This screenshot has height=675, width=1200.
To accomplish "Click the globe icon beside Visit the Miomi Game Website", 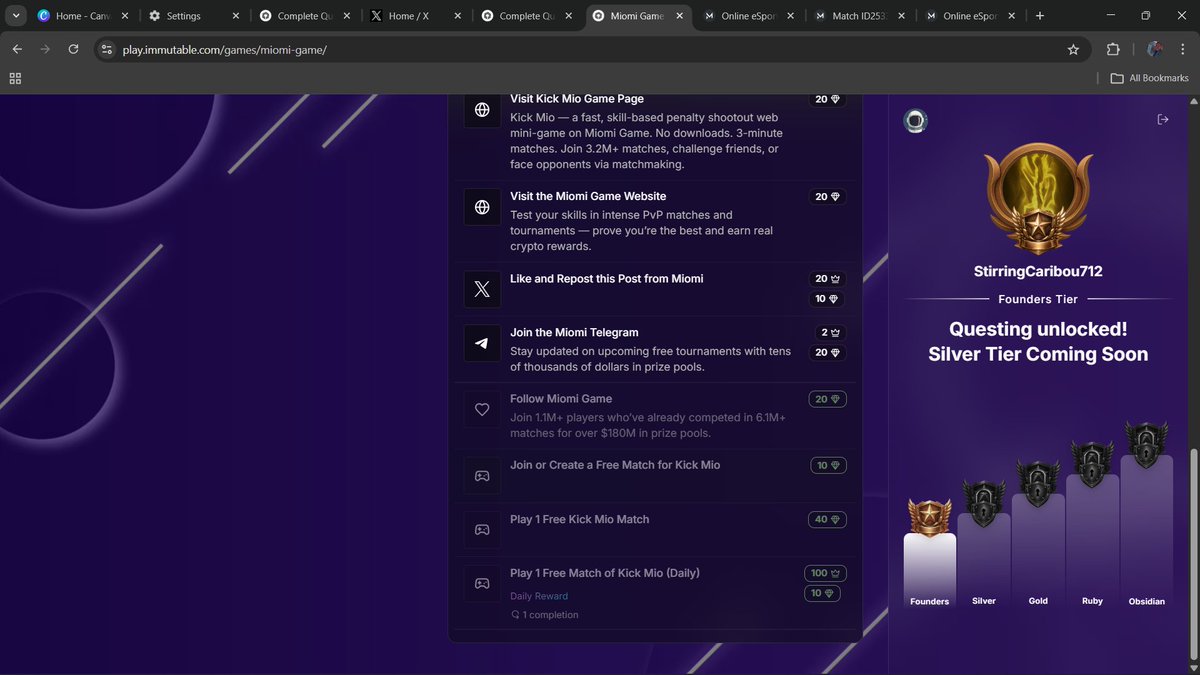I will pyautogui.click(x=482, y=207).
